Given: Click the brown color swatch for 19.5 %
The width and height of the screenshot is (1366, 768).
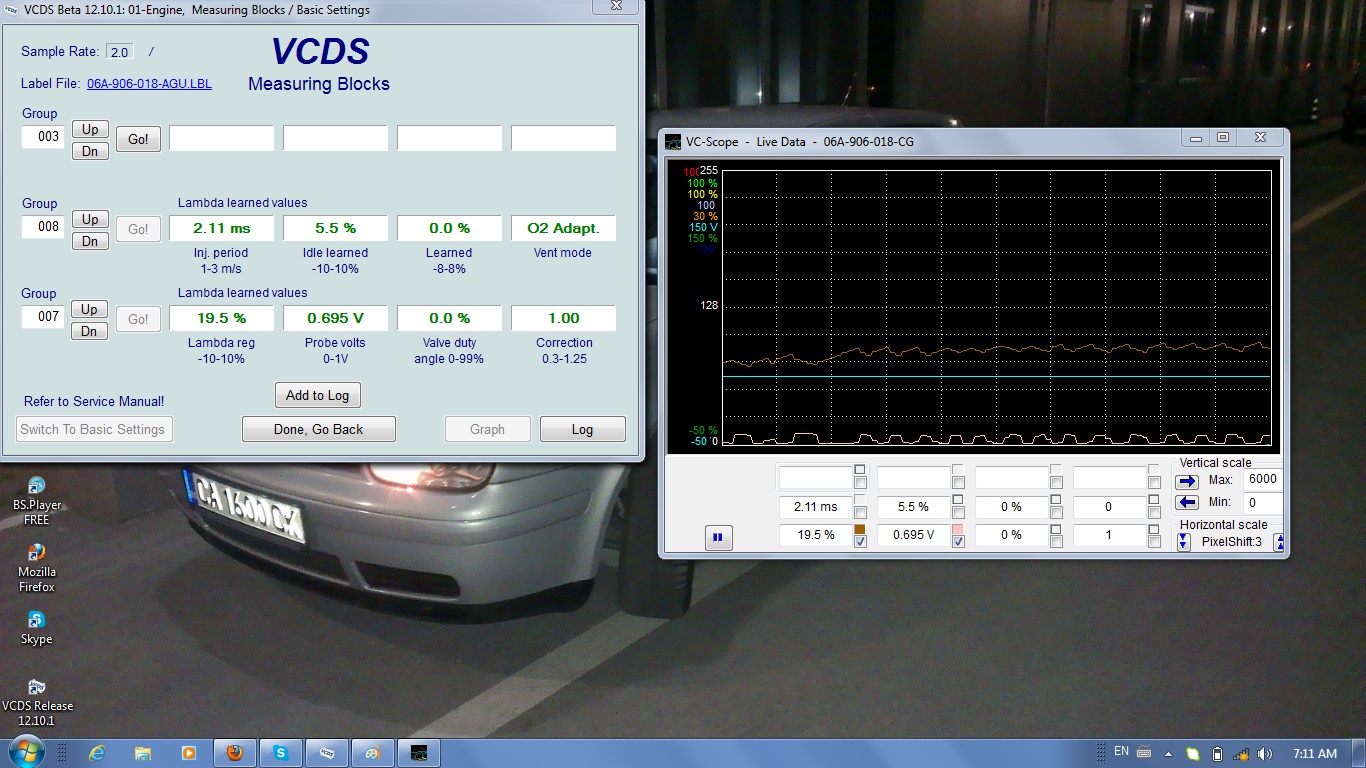Looking at the screenshot, I should pos(860,529).
